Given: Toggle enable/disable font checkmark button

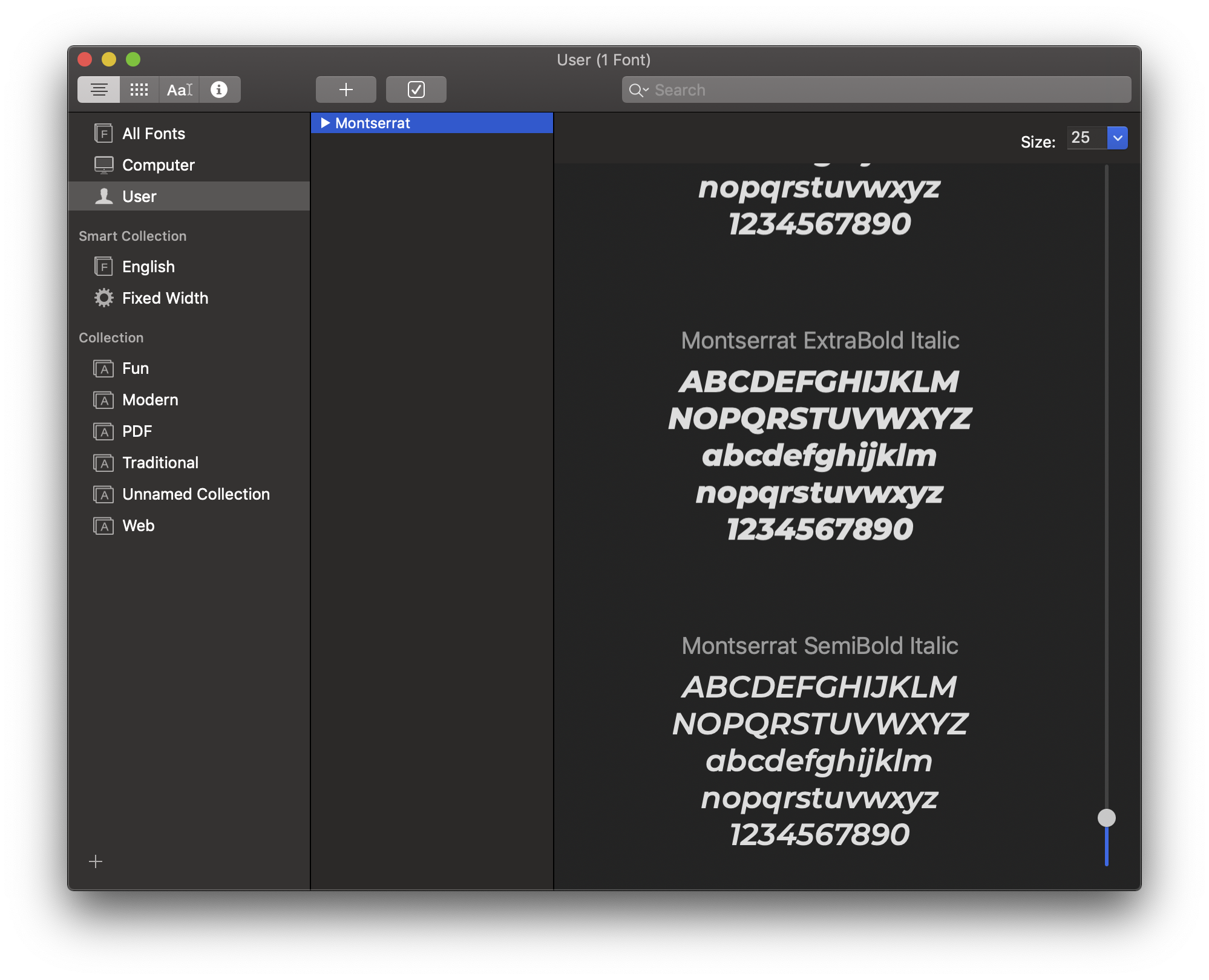Looking at the screenshot, I should tap(416, 90).
